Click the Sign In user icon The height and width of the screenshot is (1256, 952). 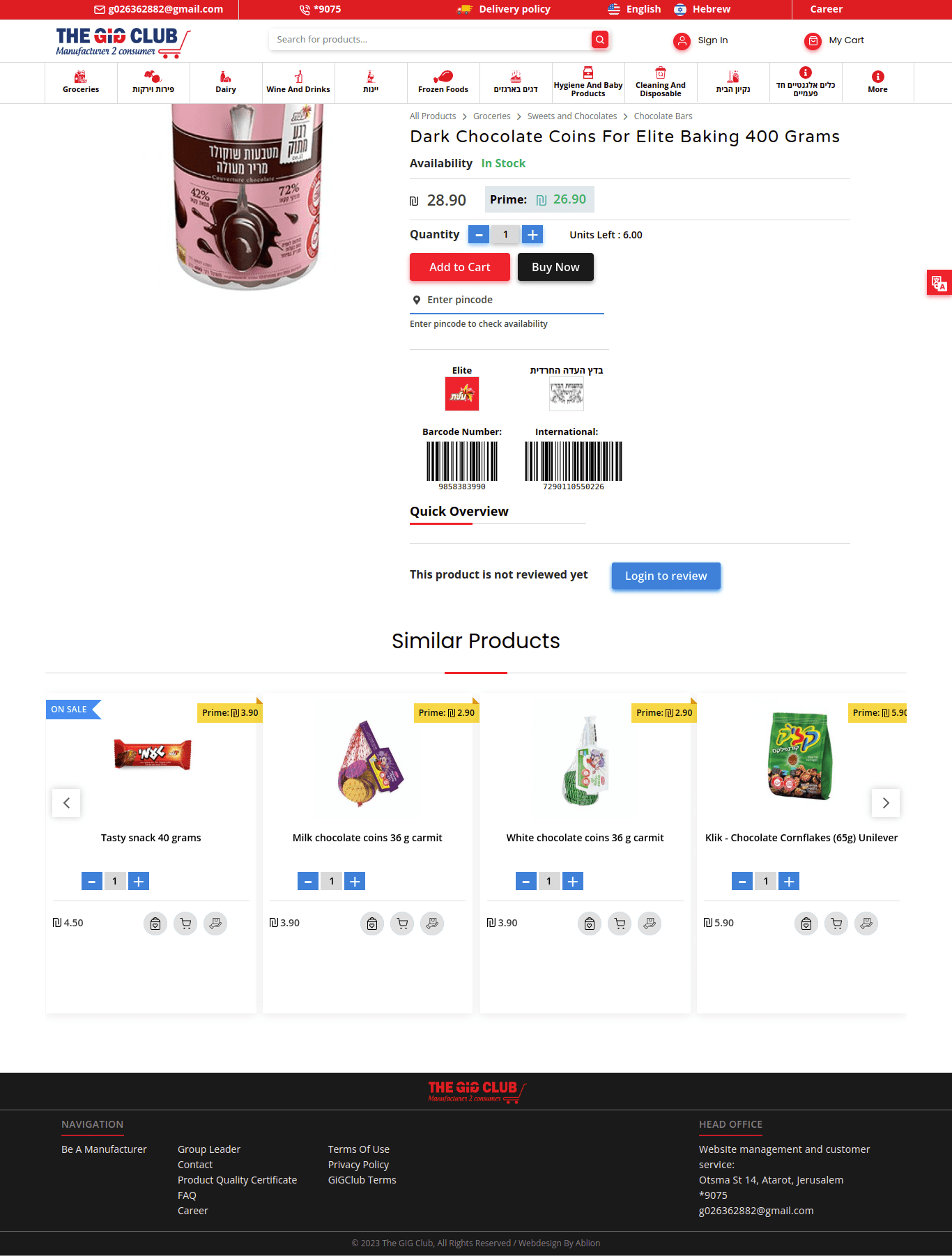click(x=682, y=41)
